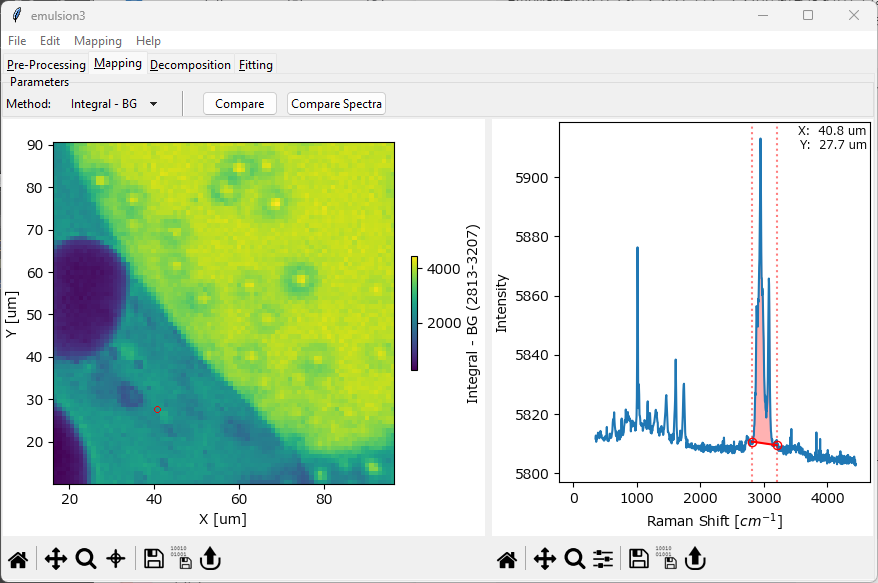Reset the map view with the home icon
This screenshot has width=878, height=583.
pos(18,559)
